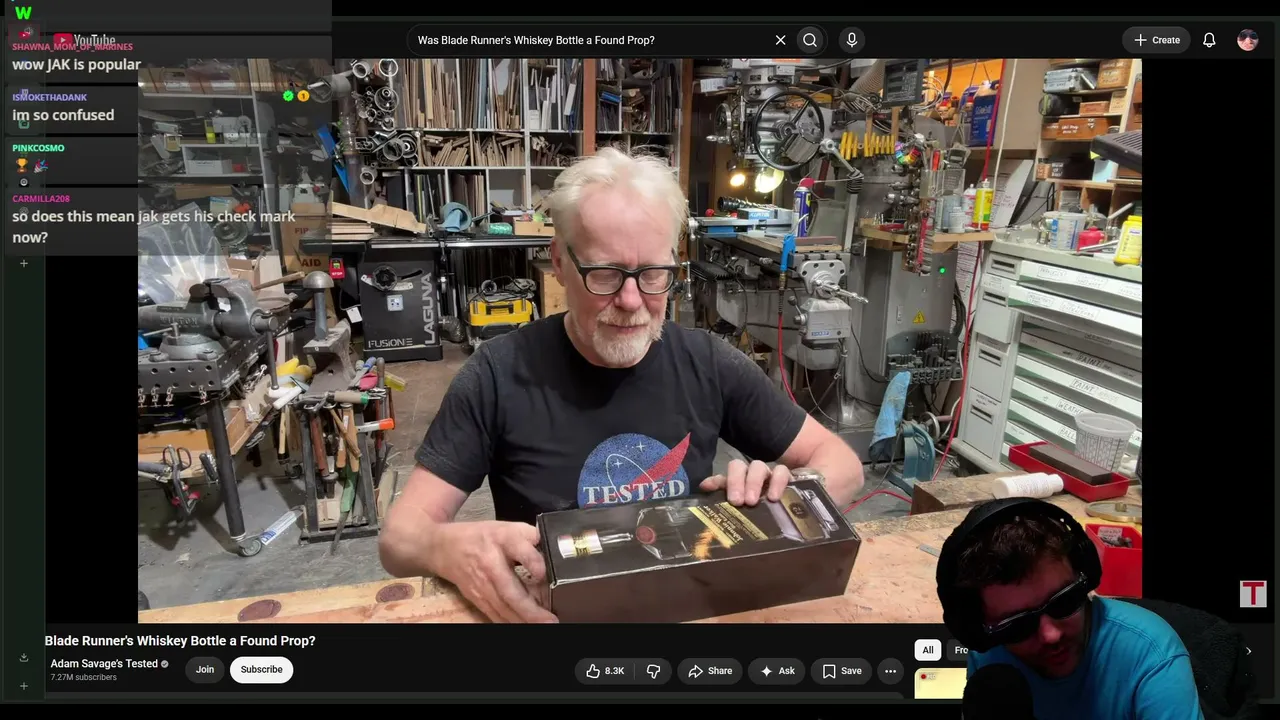Open the Adam Savage's Tested channel page
Screen dimensions: 1280x720
pyautogui.click(x=104, y=664)
